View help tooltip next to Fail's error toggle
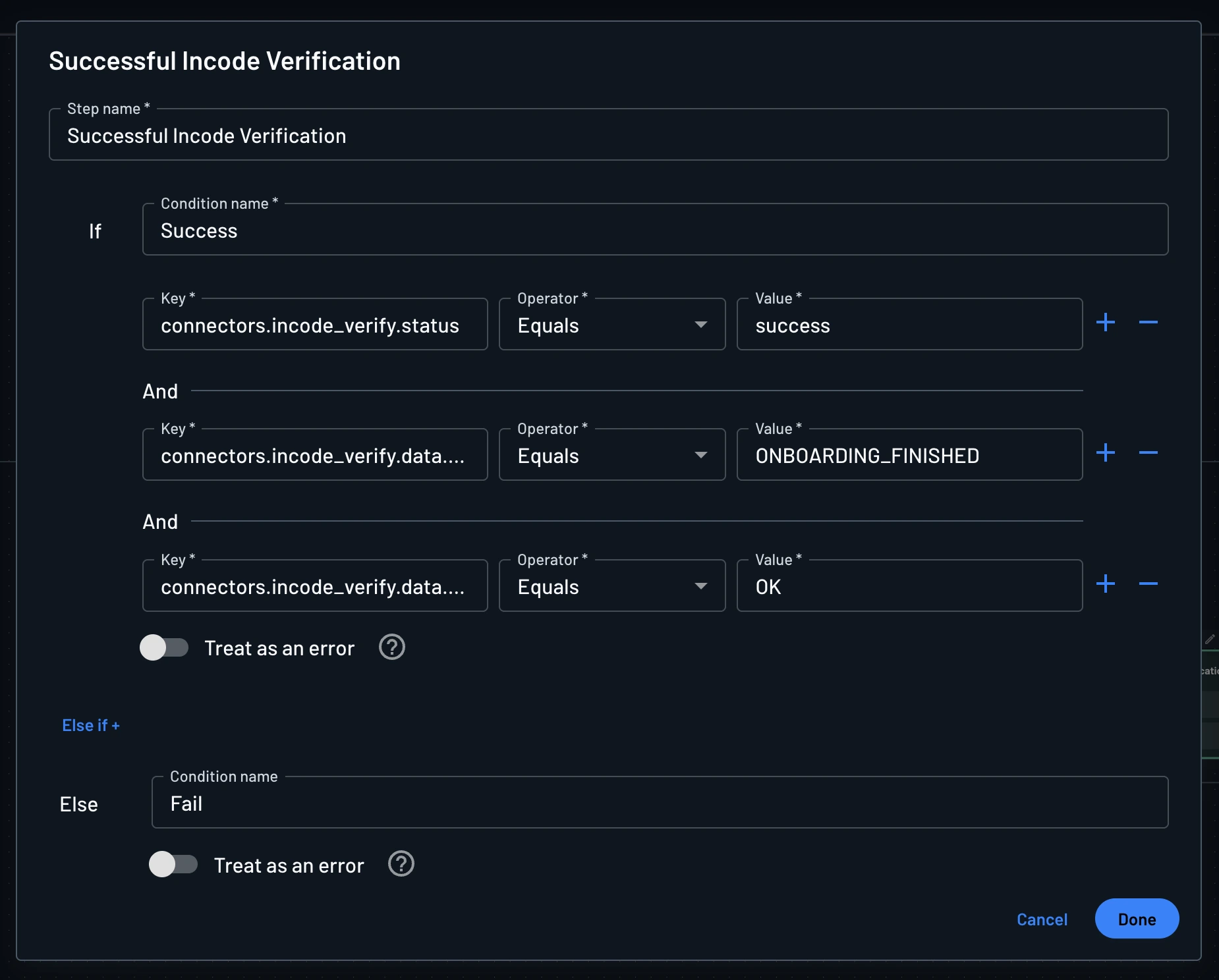The image size is (1219, 980). coord(401,865)
